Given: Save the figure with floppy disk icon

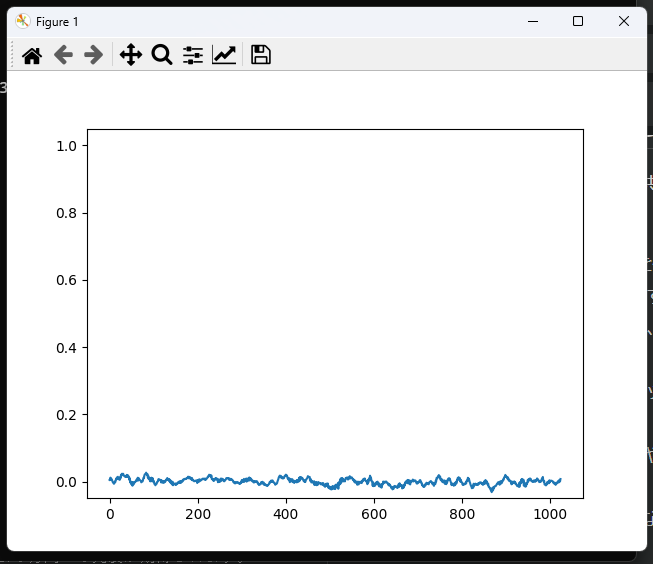Looking at the screenshot, I should [261, 55].
